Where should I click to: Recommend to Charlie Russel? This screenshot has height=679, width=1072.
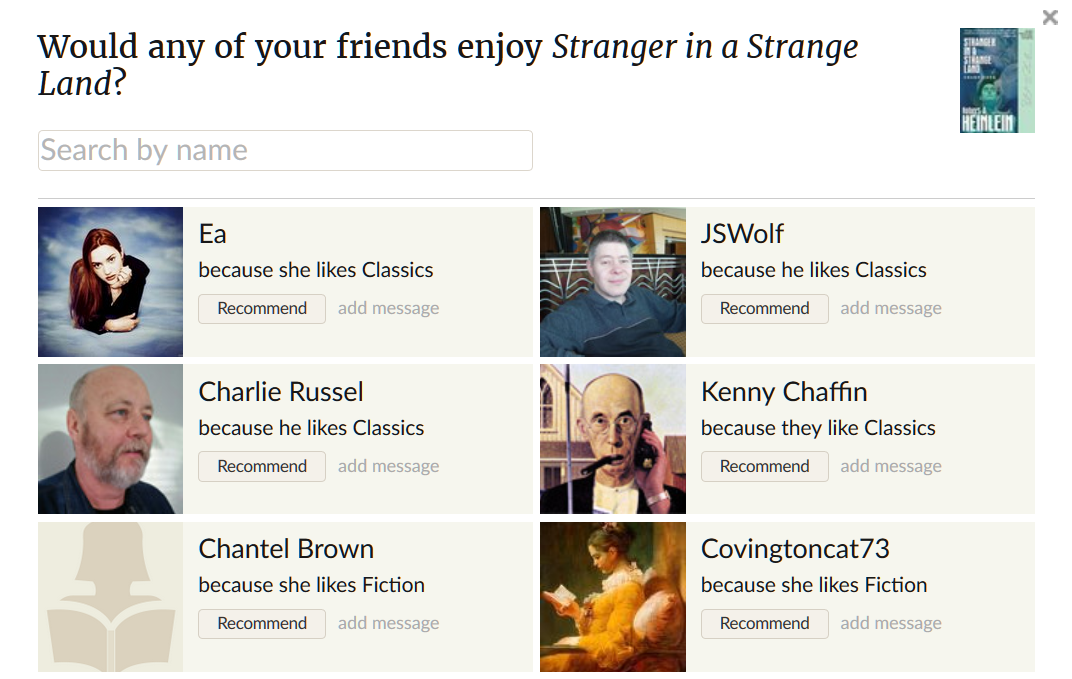coord(262,466)
